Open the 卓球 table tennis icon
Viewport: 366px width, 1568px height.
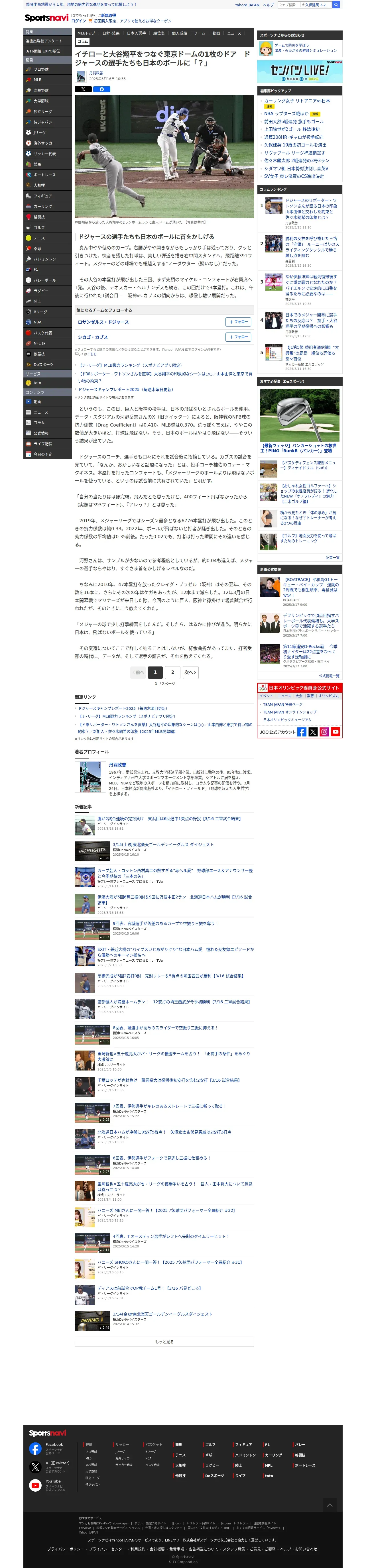point(29,248)
